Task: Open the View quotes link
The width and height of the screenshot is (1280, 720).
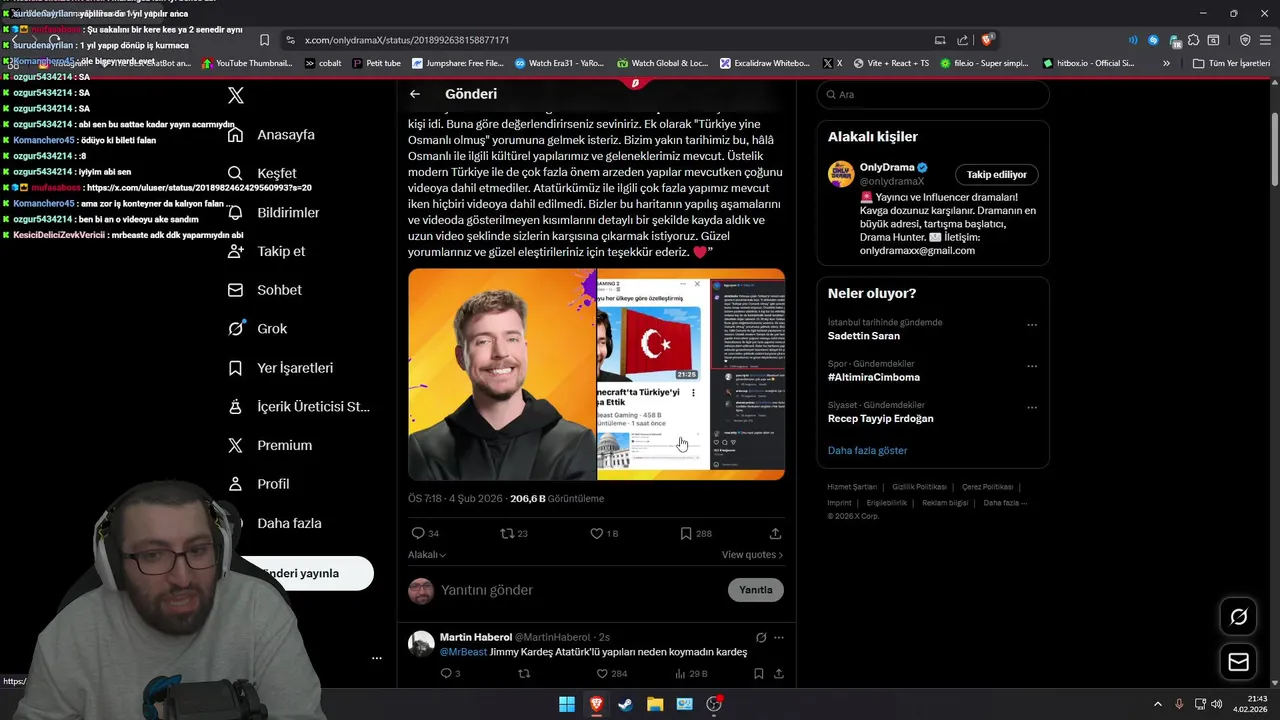Action: (752, 555)
